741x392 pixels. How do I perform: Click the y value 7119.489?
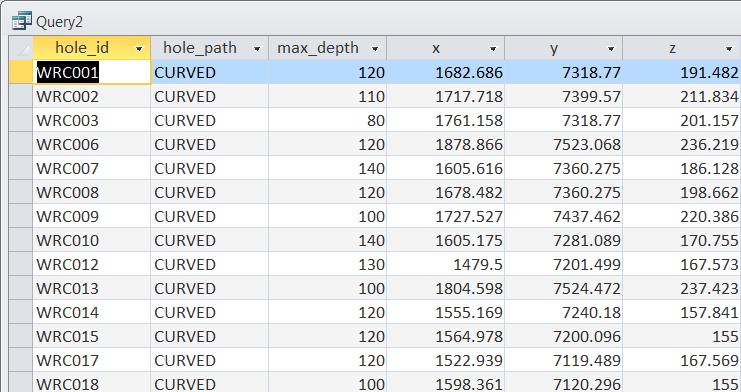(x=564, y=360)
